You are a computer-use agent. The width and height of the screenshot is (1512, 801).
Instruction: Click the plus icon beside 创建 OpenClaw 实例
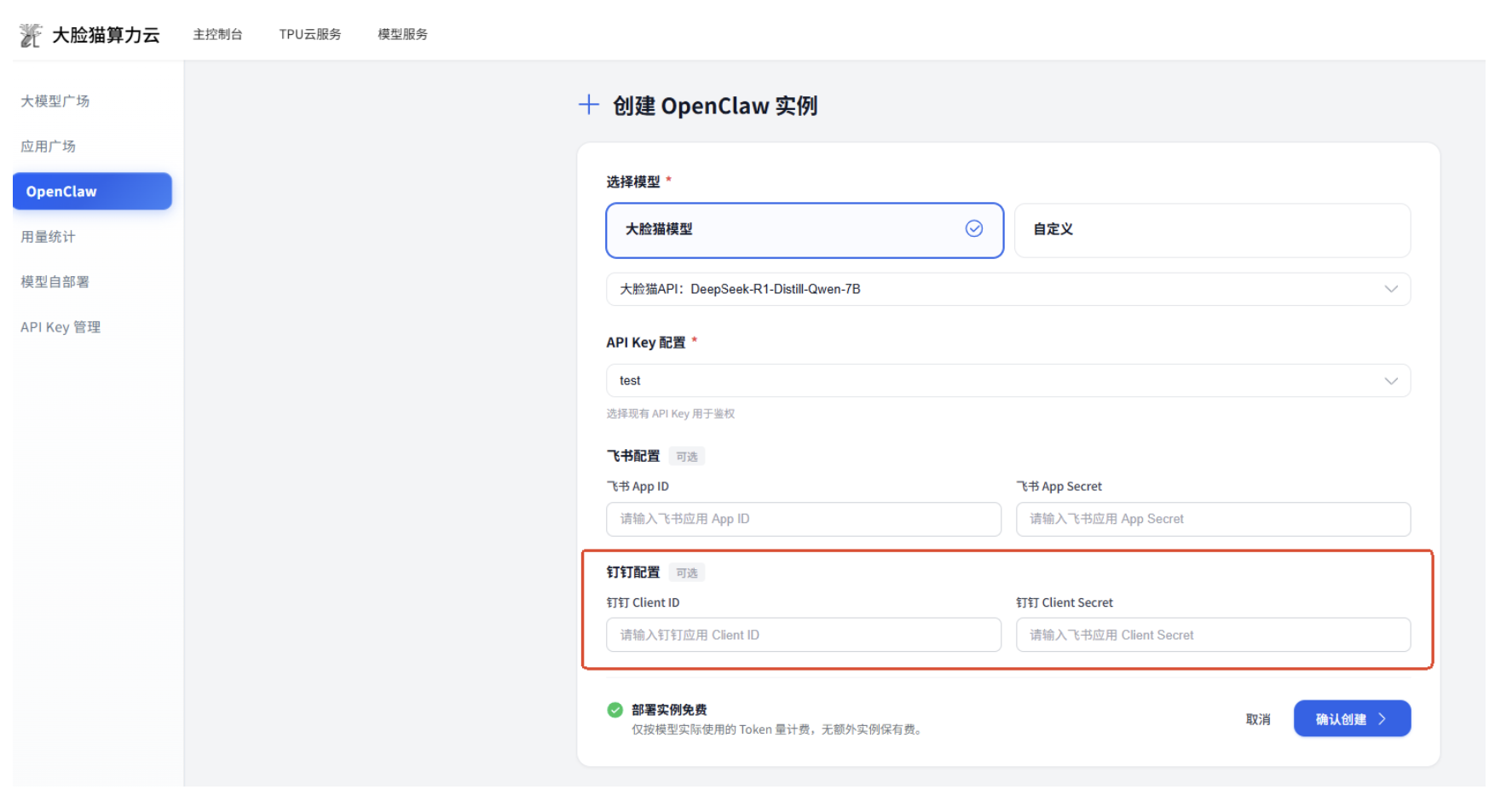pos(588,105)
